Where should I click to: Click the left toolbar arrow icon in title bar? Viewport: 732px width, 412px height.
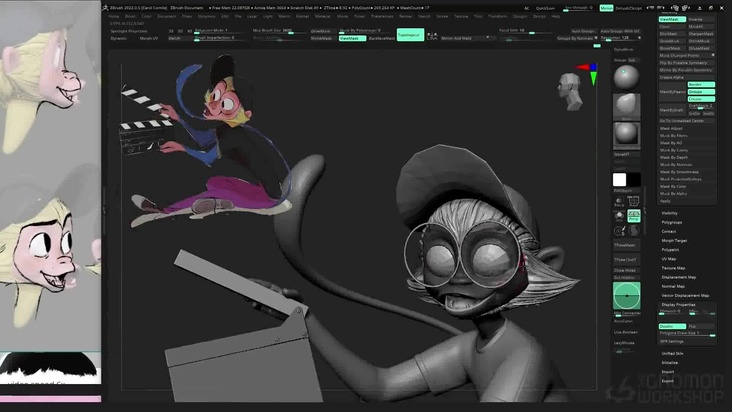650,8
